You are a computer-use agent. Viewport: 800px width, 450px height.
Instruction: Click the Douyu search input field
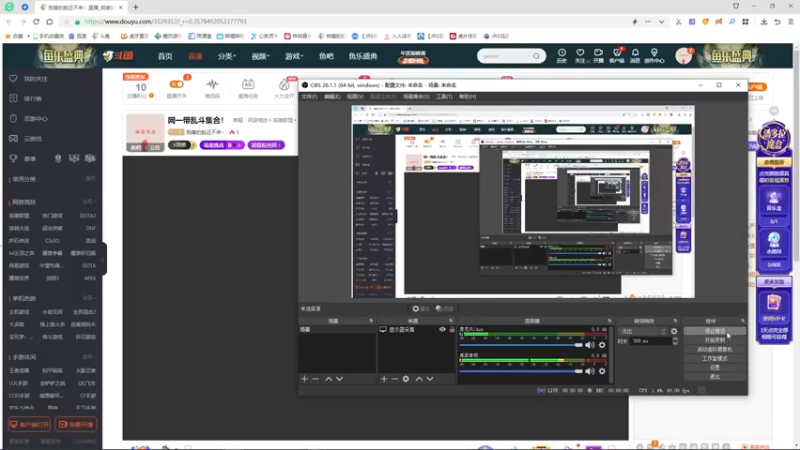tap(506, 56)
